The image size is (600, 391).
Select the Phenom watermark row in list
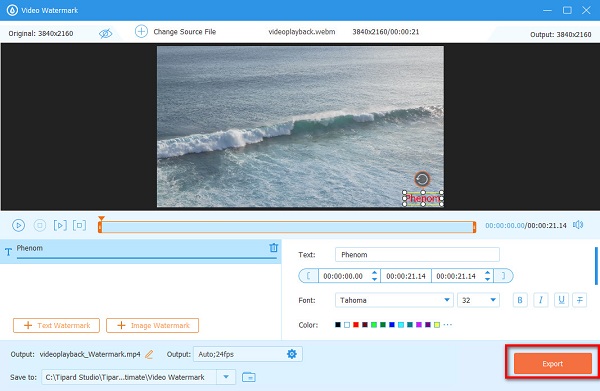click(x=140, y=251)
